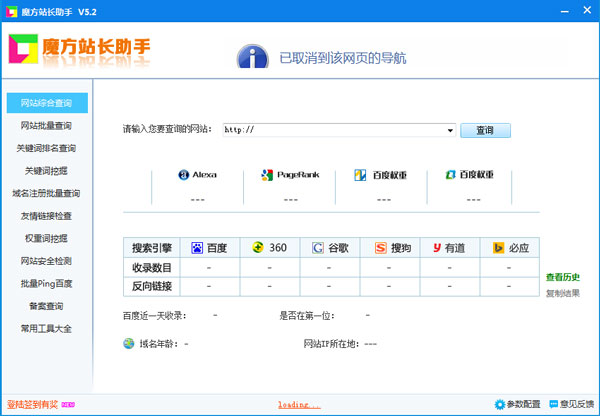600x416 pixels.
Task: Click the 百度近一天收录 label
Action: [155, 316]
